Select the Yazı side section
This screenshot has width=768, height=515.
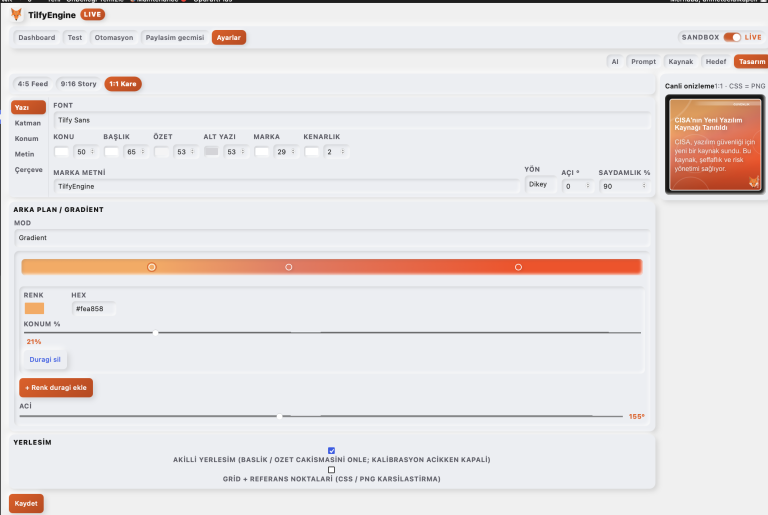(28, 107)
